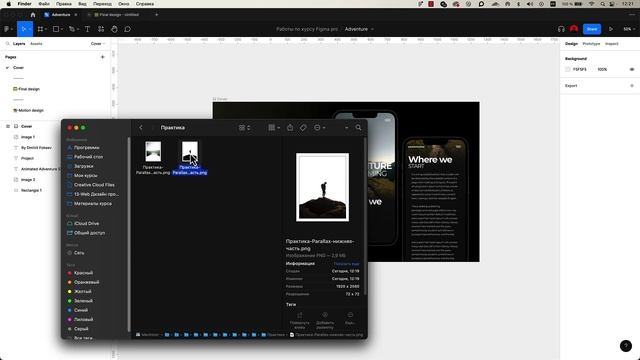Screen dimensions: 640x360
Task: Add export setting with plus icon
Action: [x=632, y=86]
